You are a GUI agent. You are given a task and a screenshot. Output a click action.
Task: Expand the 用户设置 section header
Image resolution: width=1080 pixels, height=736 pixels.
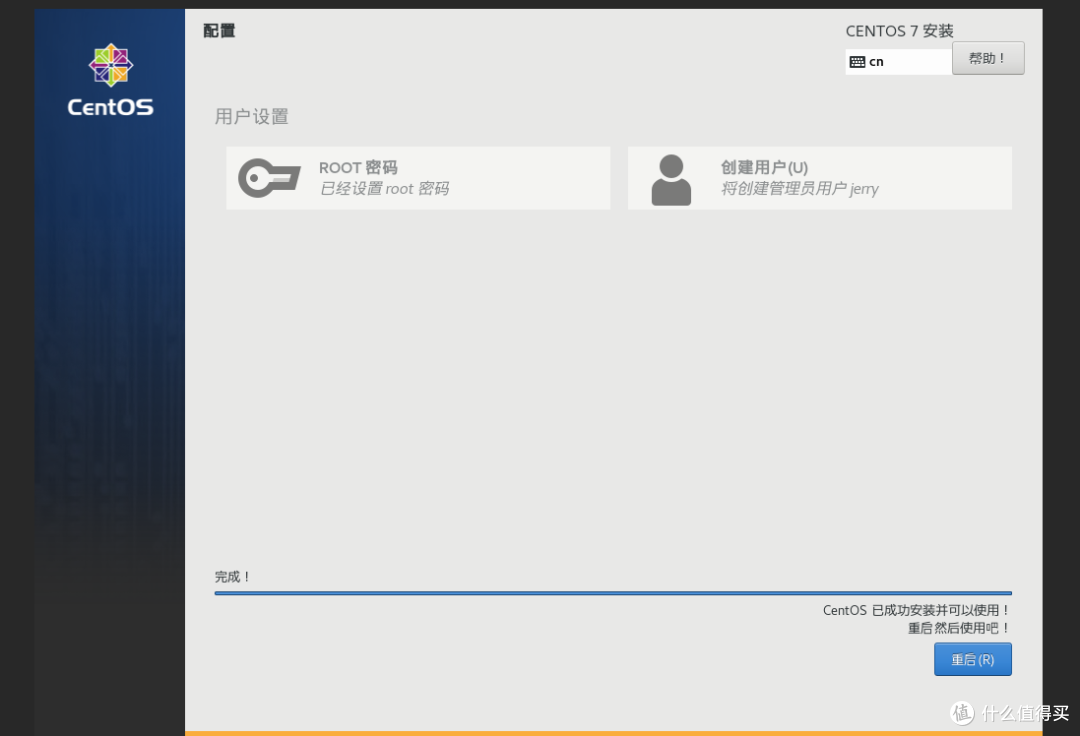(x=251, y=117)
